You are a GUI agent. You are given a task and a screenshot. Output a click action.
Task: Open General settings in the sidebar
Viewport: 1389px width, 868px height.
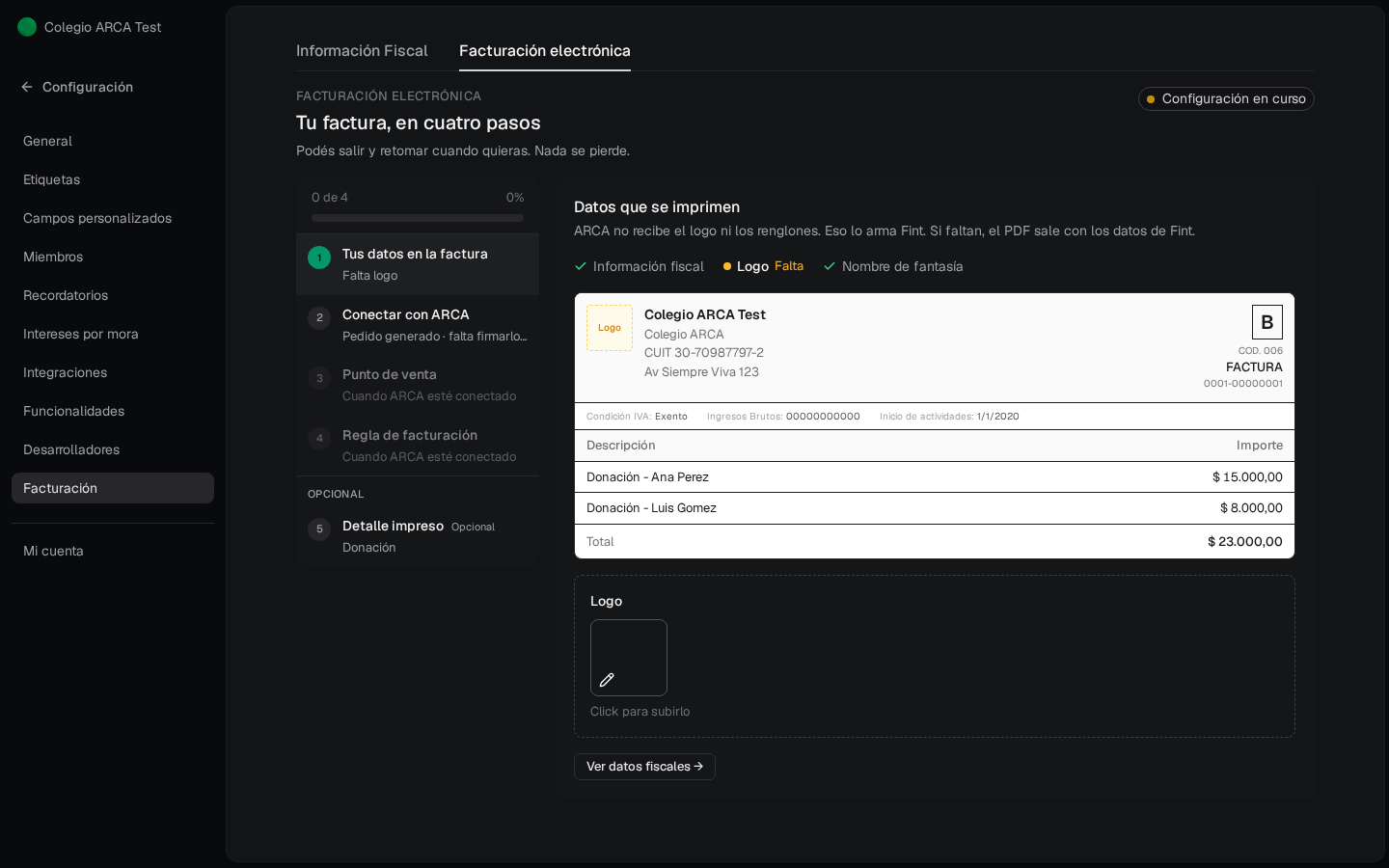point(113,141)
